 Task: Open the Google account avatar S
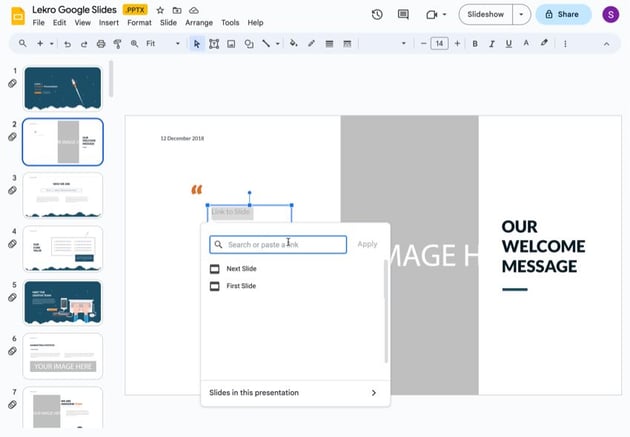pos(610,15)
